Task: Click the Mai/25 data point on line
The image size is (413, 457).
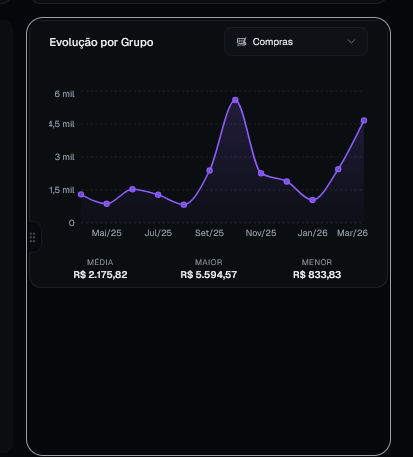Action: pos(107,204)
